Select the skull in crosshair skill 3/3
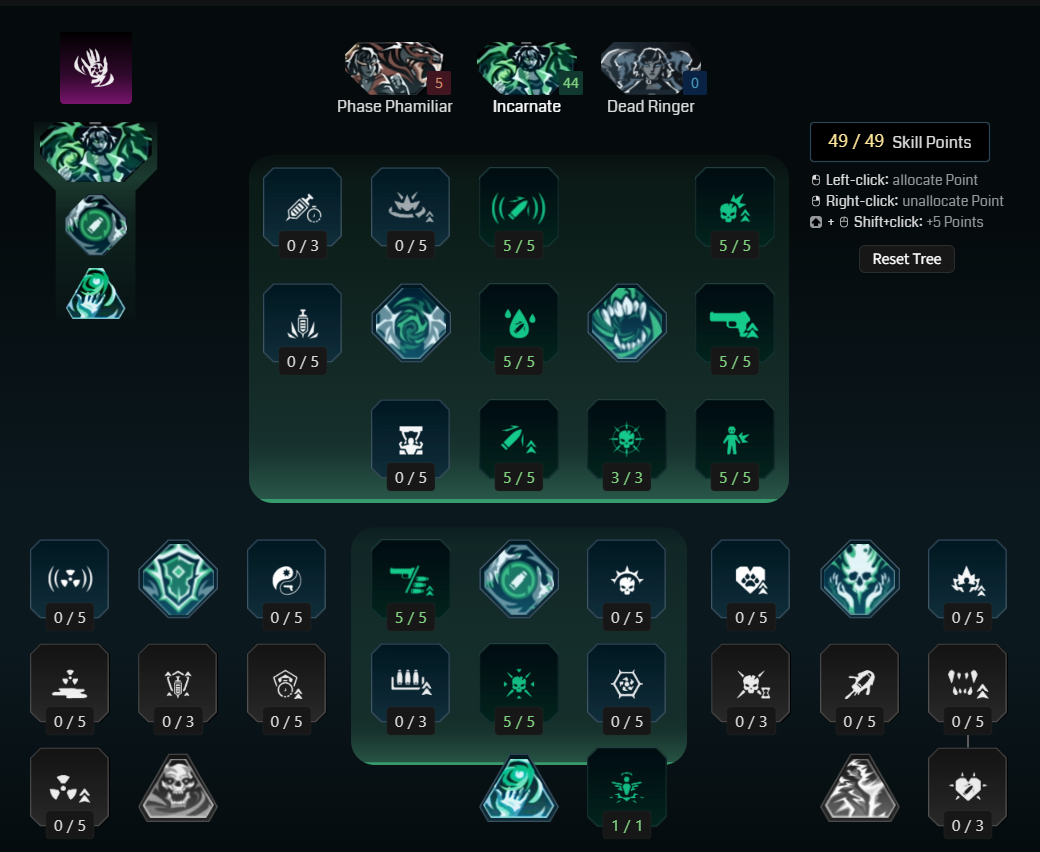This screenshot has height=852, width=1040. coord(627,444)
